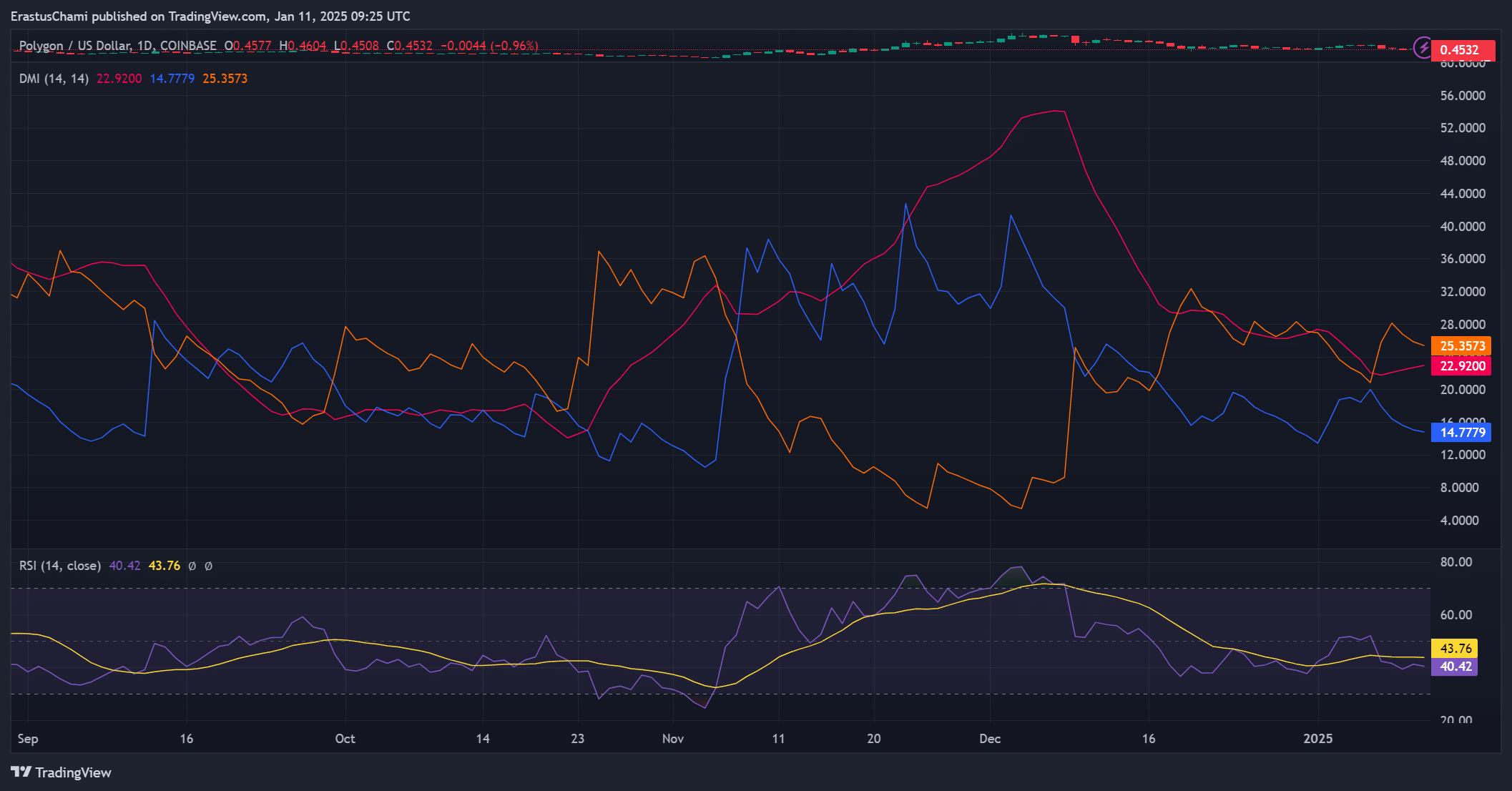Click the purple lightning bolt icon
1512x791 pixels.
tap(1423, 48)
